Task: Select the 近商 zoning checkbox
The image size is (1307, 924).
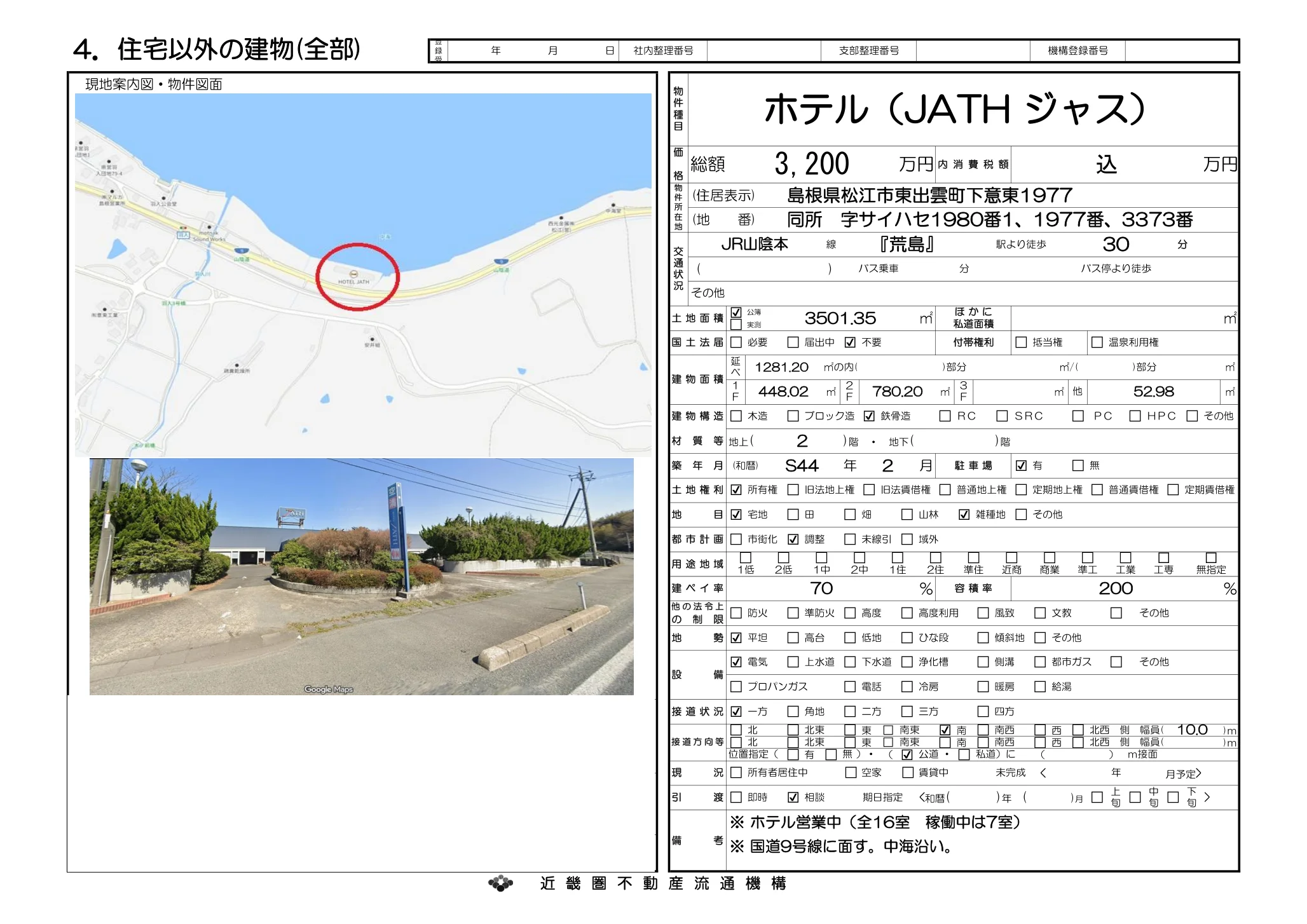Action: [x=1011, y=557]
